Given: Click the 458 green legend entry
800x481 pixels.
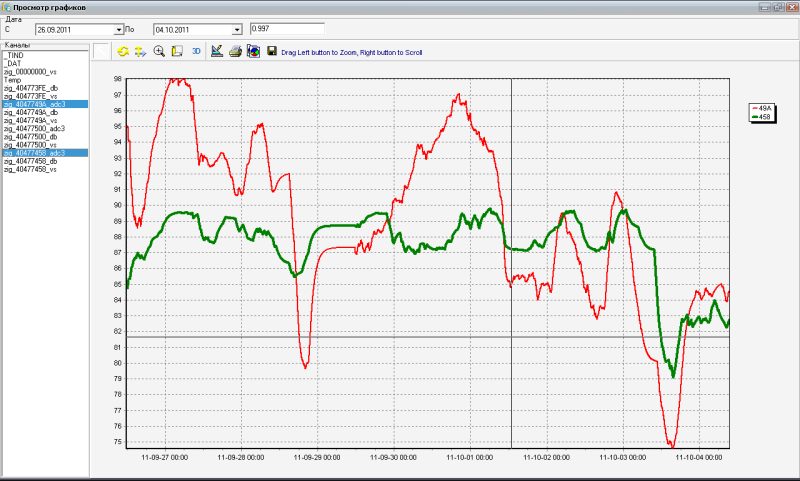Looking at the screenshot, I should click(762, 117).
